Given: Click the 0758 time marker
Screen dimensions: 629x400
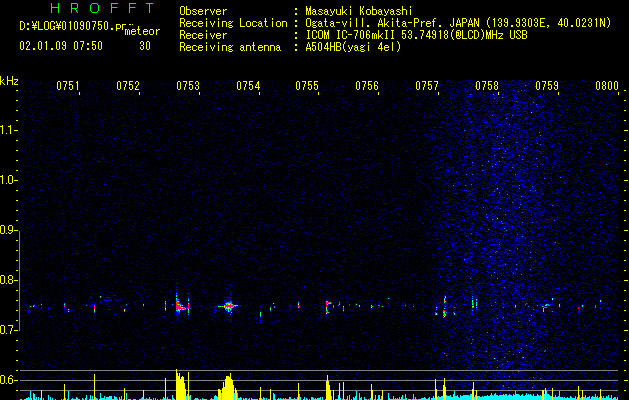Looking at the screenshot, I should (x=487, y=86).
